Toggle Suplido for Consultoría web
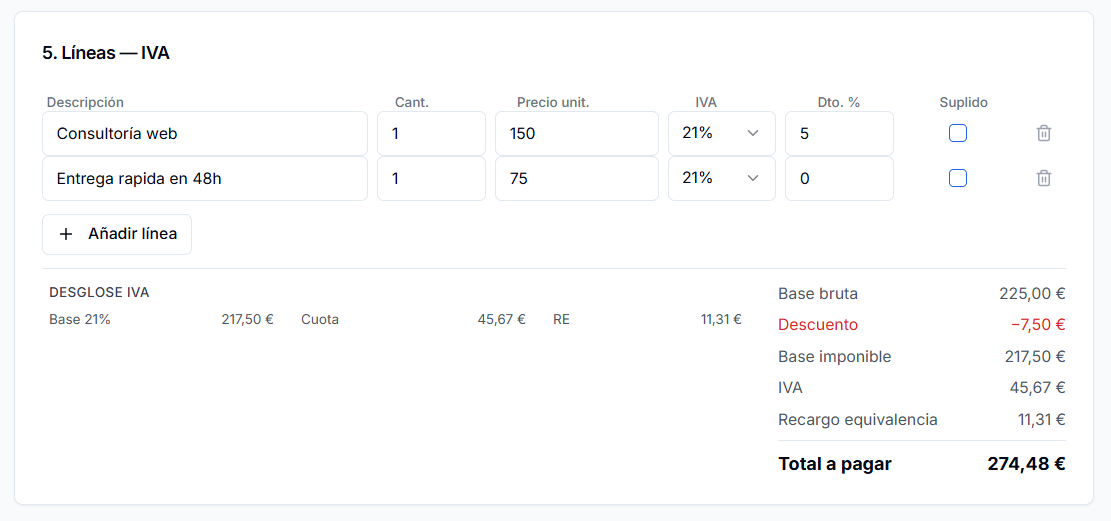Screen dimensions: 1111x521 point(958,133)
